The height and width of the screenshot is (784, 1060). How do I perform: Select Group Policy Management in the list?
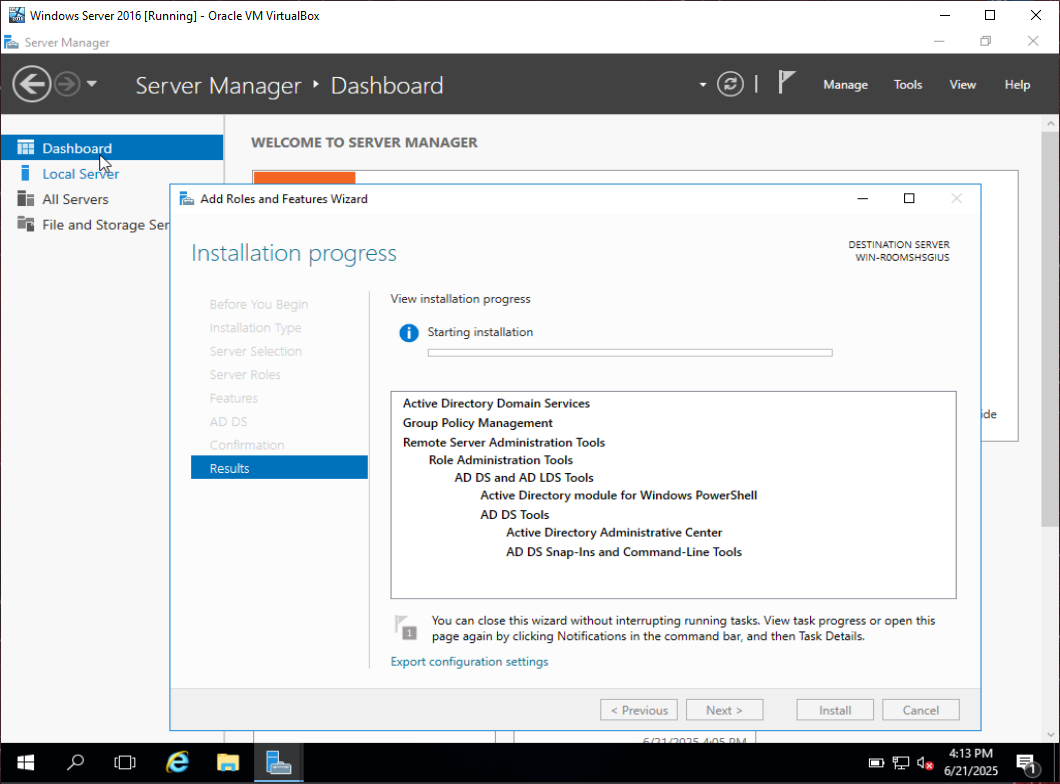tap(477, 423)
